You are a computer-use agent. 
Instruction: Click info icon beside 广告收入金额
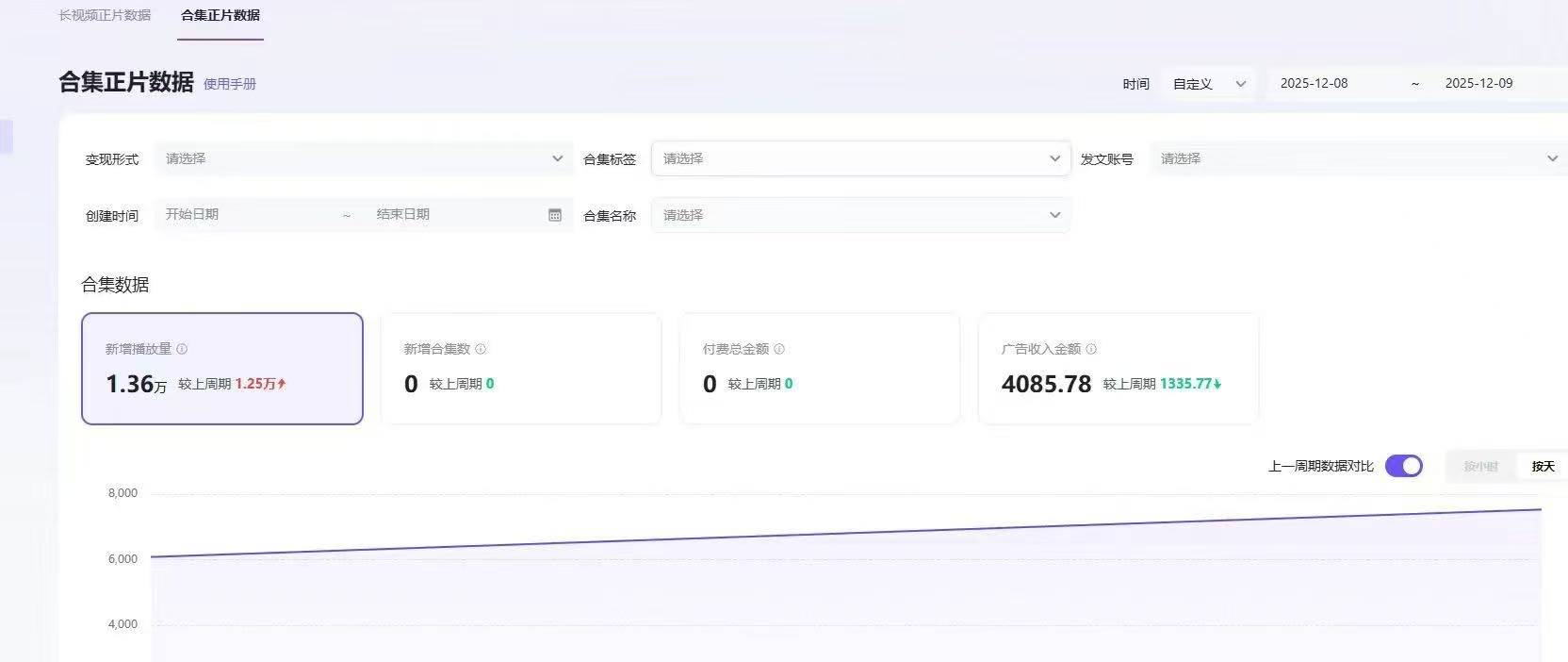coord(1091,349)
